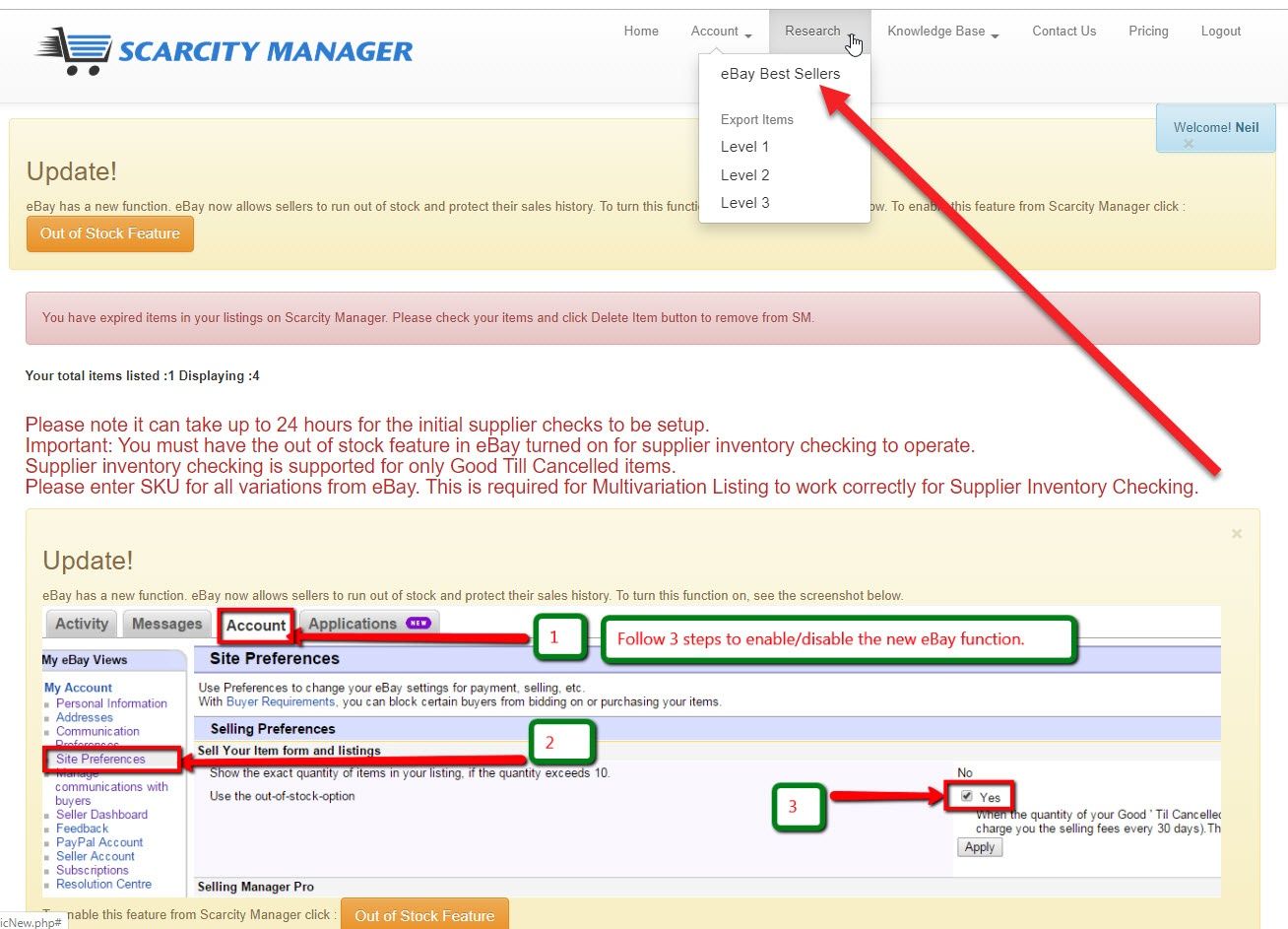Image resolution: width=1288 pixels, height=929 pixels.
Task: Click the Scarcity Manager shopping cart logo
Action: click(x=224, y=51)
